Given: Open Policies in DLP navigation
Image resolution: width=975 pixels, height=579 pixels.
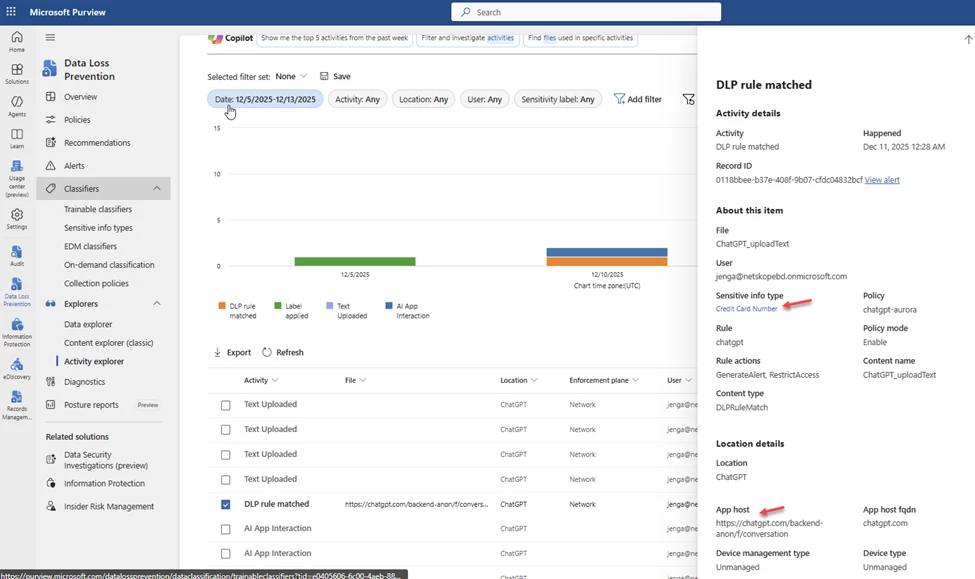Looking at the screenshot, I should pos(77,119).
